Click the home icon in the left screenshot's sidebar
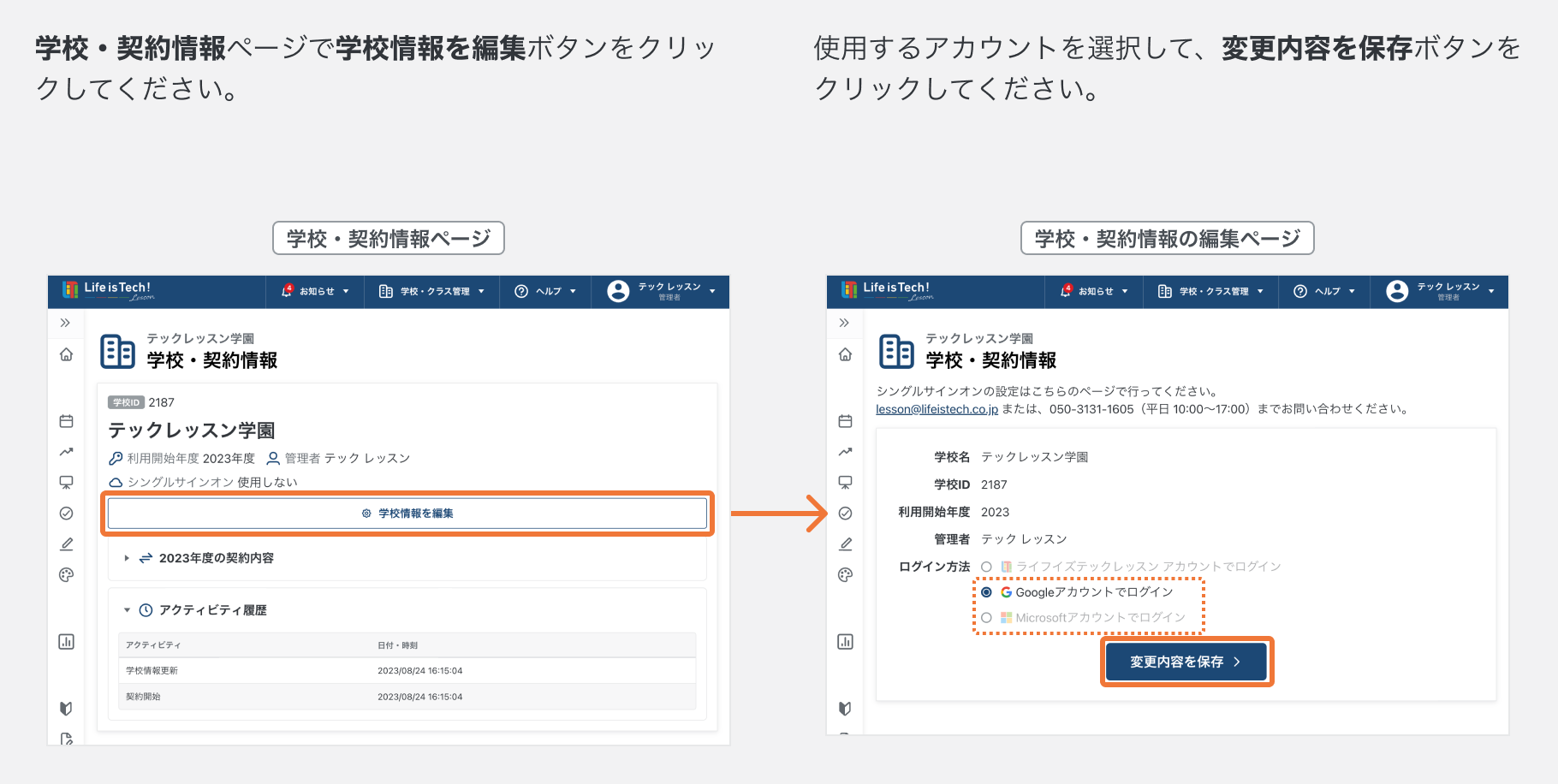 point(66,354)
